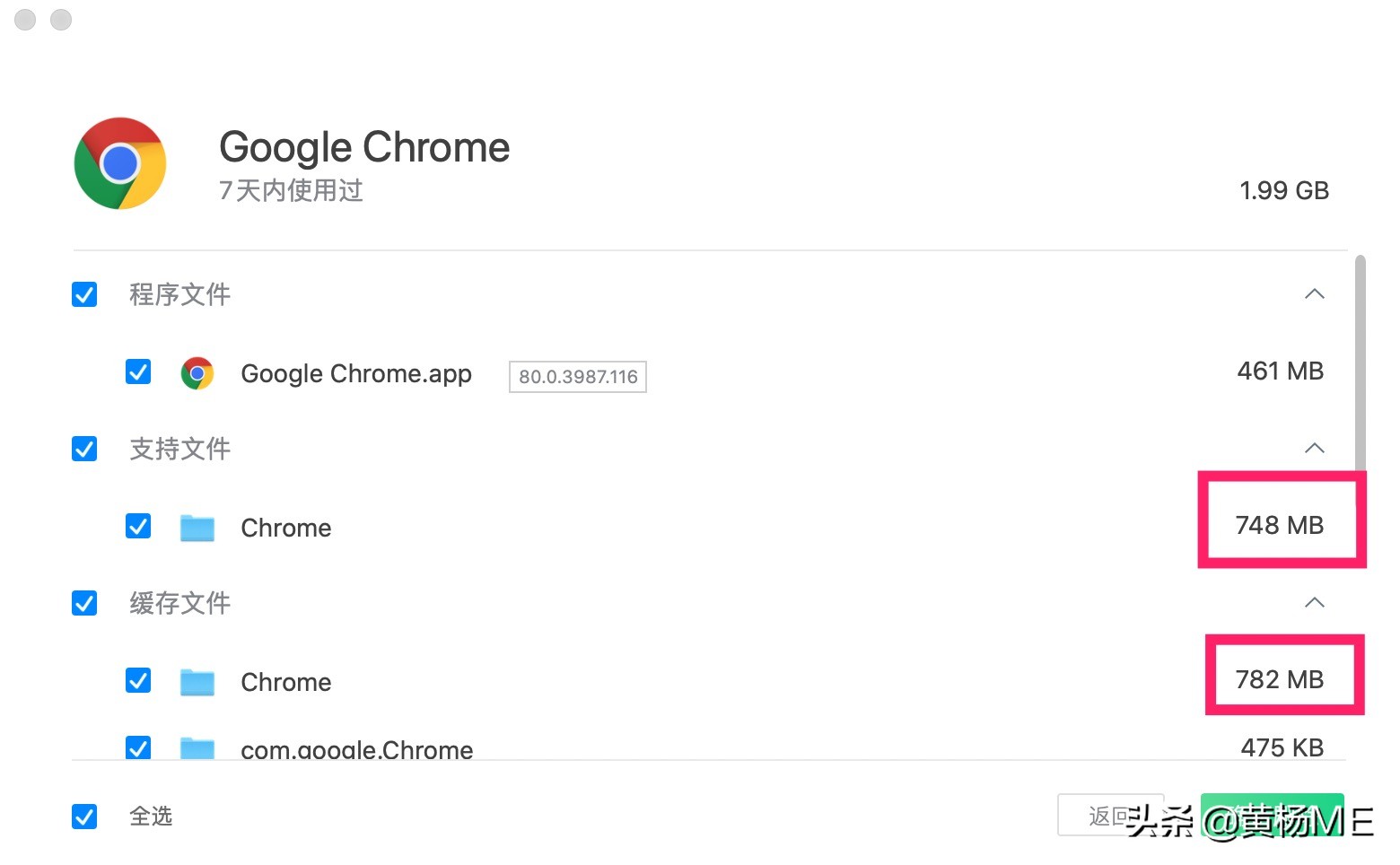This screenshot has width=1400, height=865.
Task: Toggle the 支持文件 category checkbox
Action: coord(84,449)
